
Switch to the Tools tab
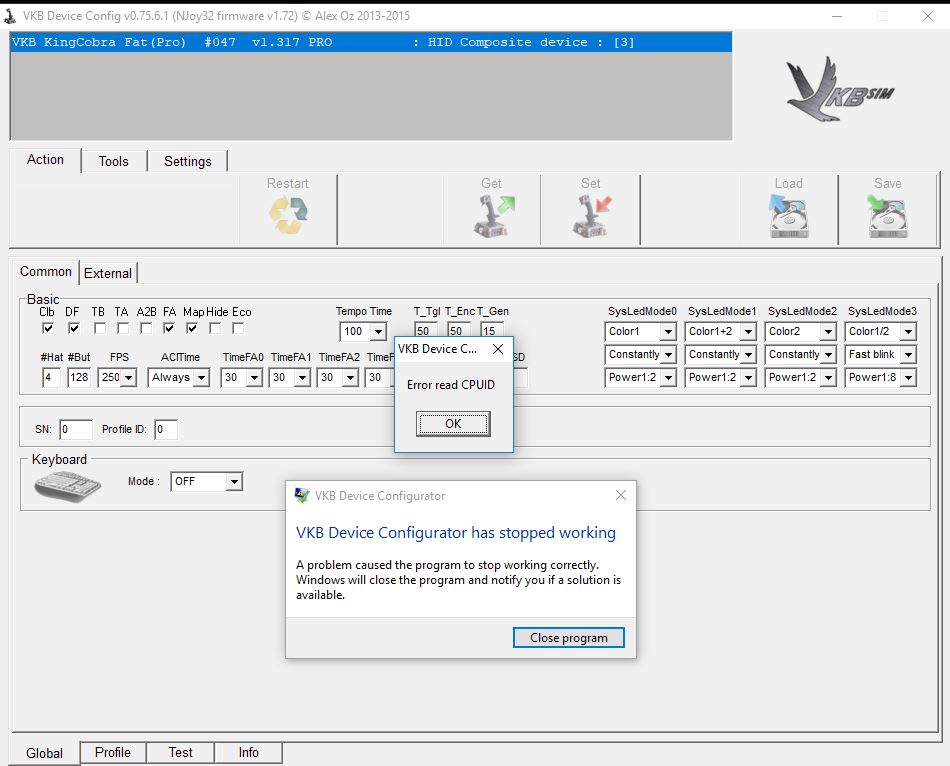(x=113, y=161)
